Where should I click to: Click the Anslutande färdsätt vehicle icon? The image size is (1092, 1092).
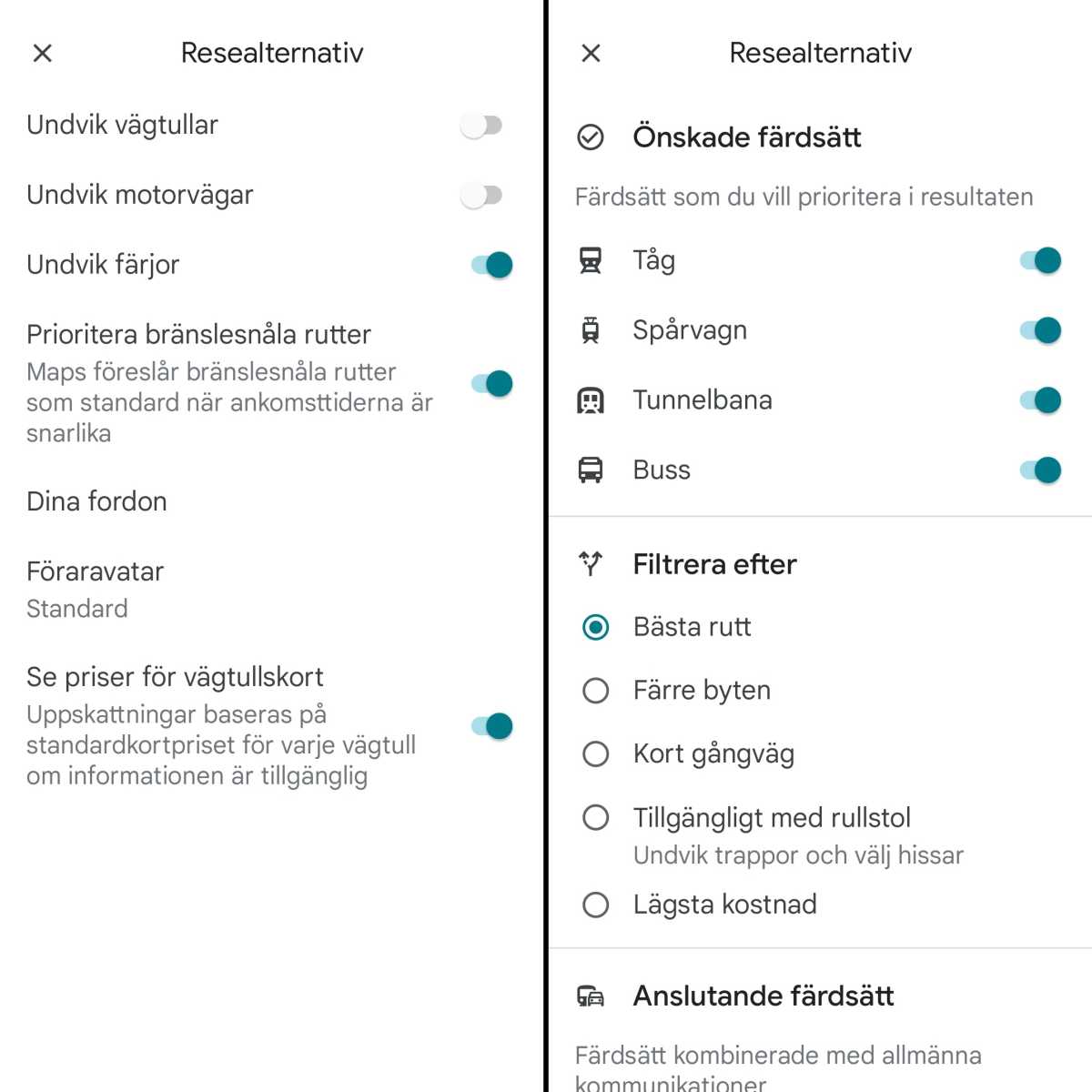pyautogui.click(x=592, y=996)
